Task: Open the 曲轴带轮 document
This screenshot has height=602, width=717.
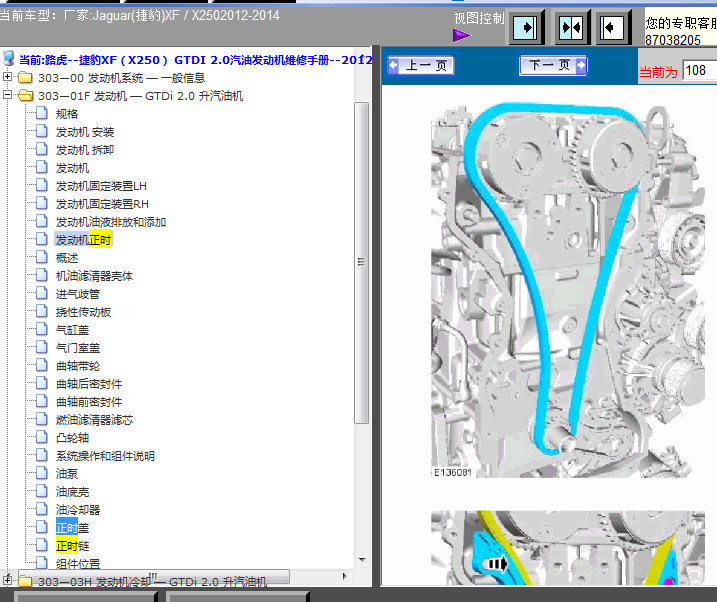Action: 78,366
